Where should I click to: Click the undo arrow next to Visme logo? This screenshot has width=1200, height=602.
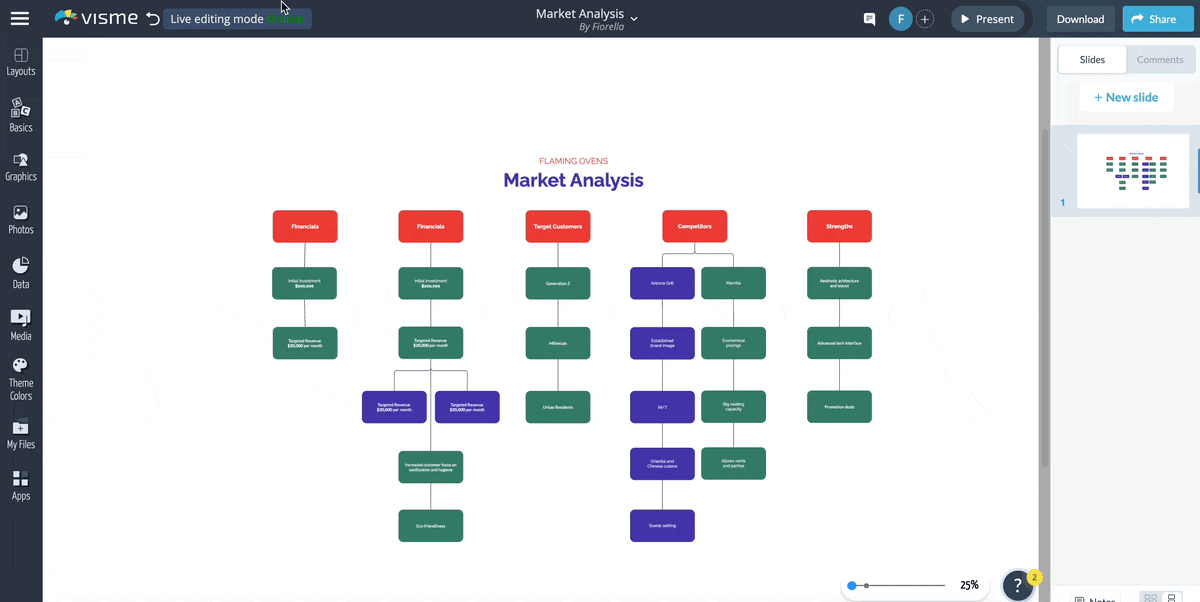(x=150, y=18)
